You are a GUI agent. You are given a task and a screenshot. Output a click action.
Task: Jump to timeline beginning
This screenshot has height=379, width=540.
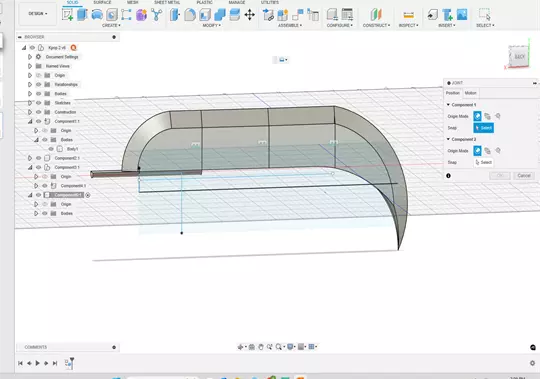click(20, 363)
